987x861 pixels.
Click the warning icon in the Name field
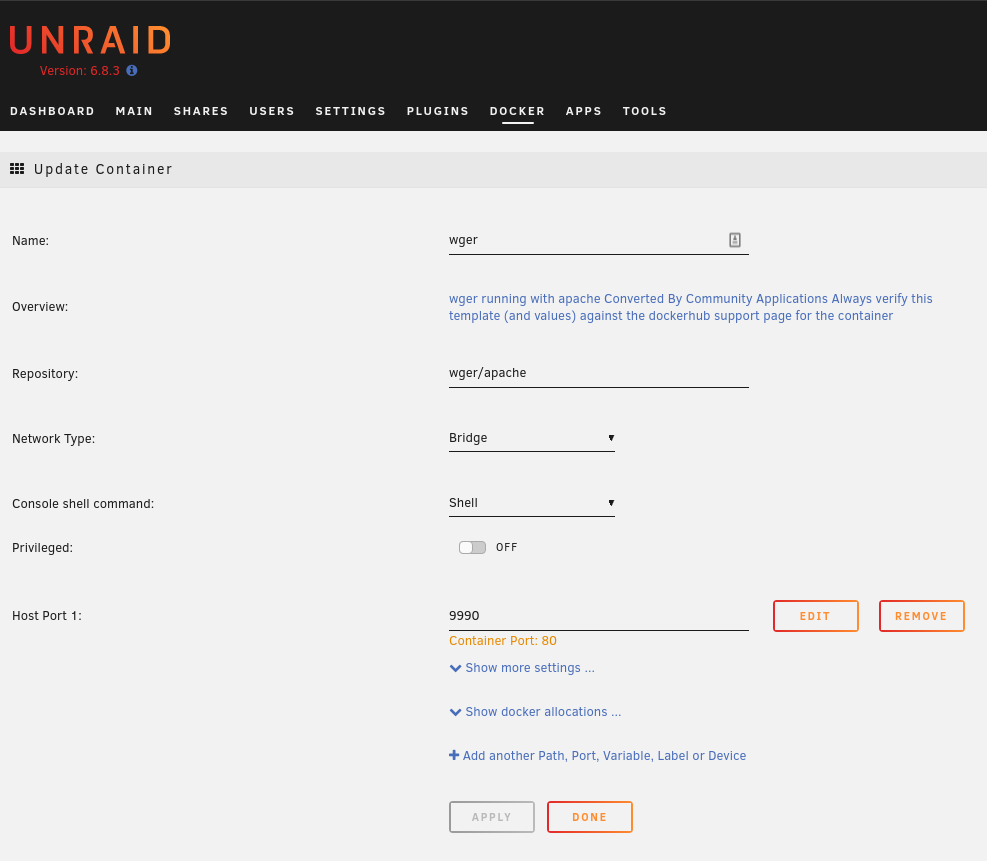tap(735, 239)
